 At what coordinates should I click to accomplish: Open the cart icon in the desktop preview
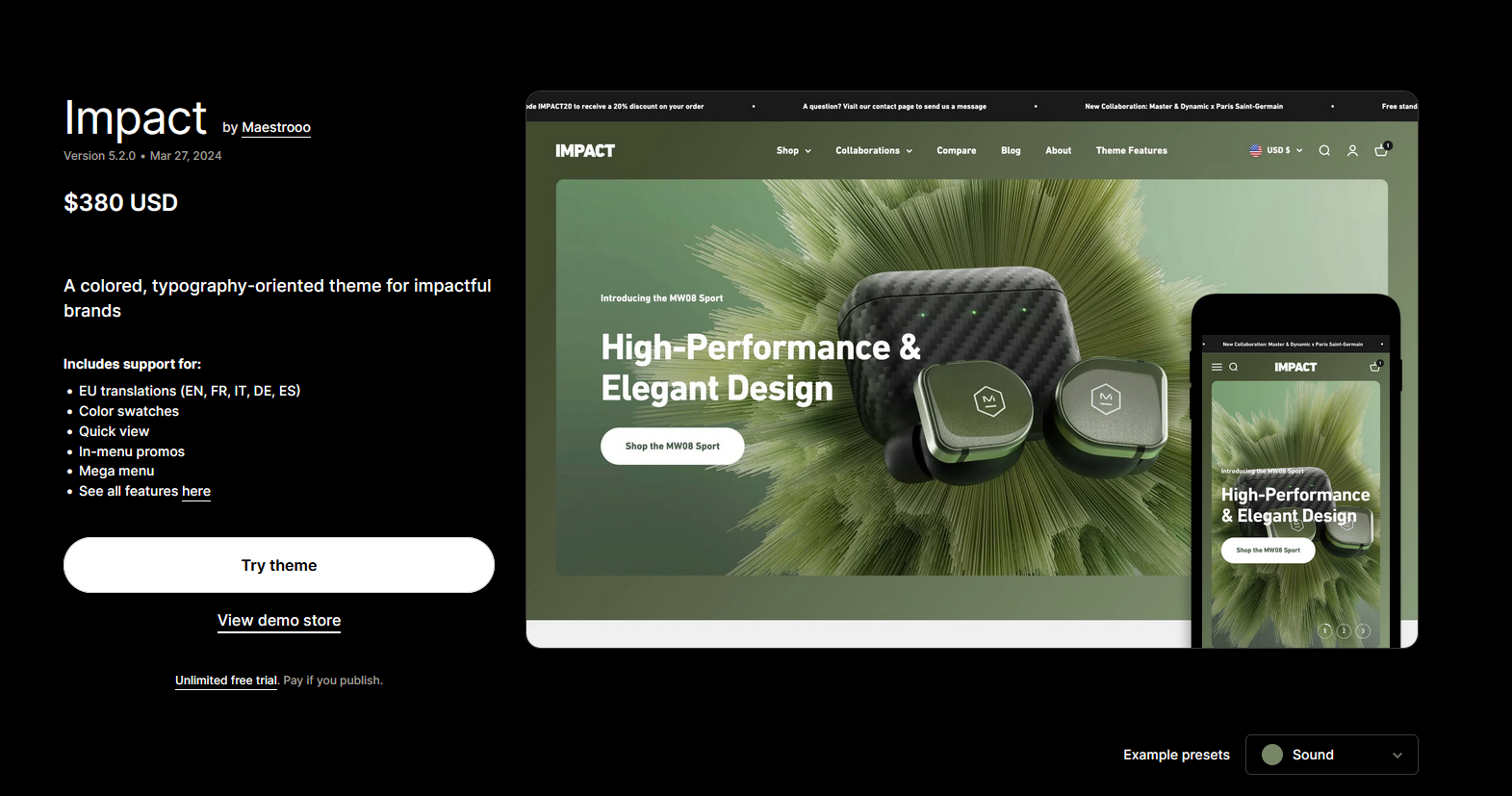click(x=1381, y=149)
